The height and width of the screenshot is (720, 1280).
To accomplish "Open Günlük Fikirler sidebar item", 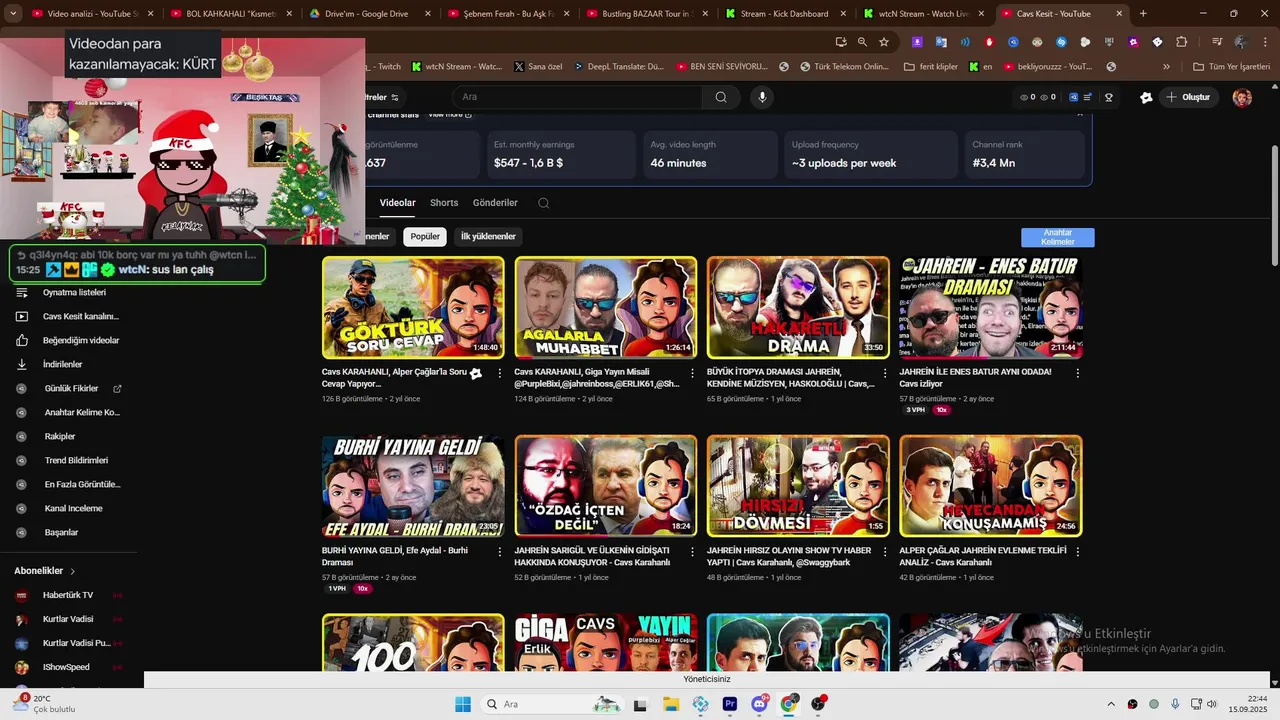I will [x=69, y=389].
